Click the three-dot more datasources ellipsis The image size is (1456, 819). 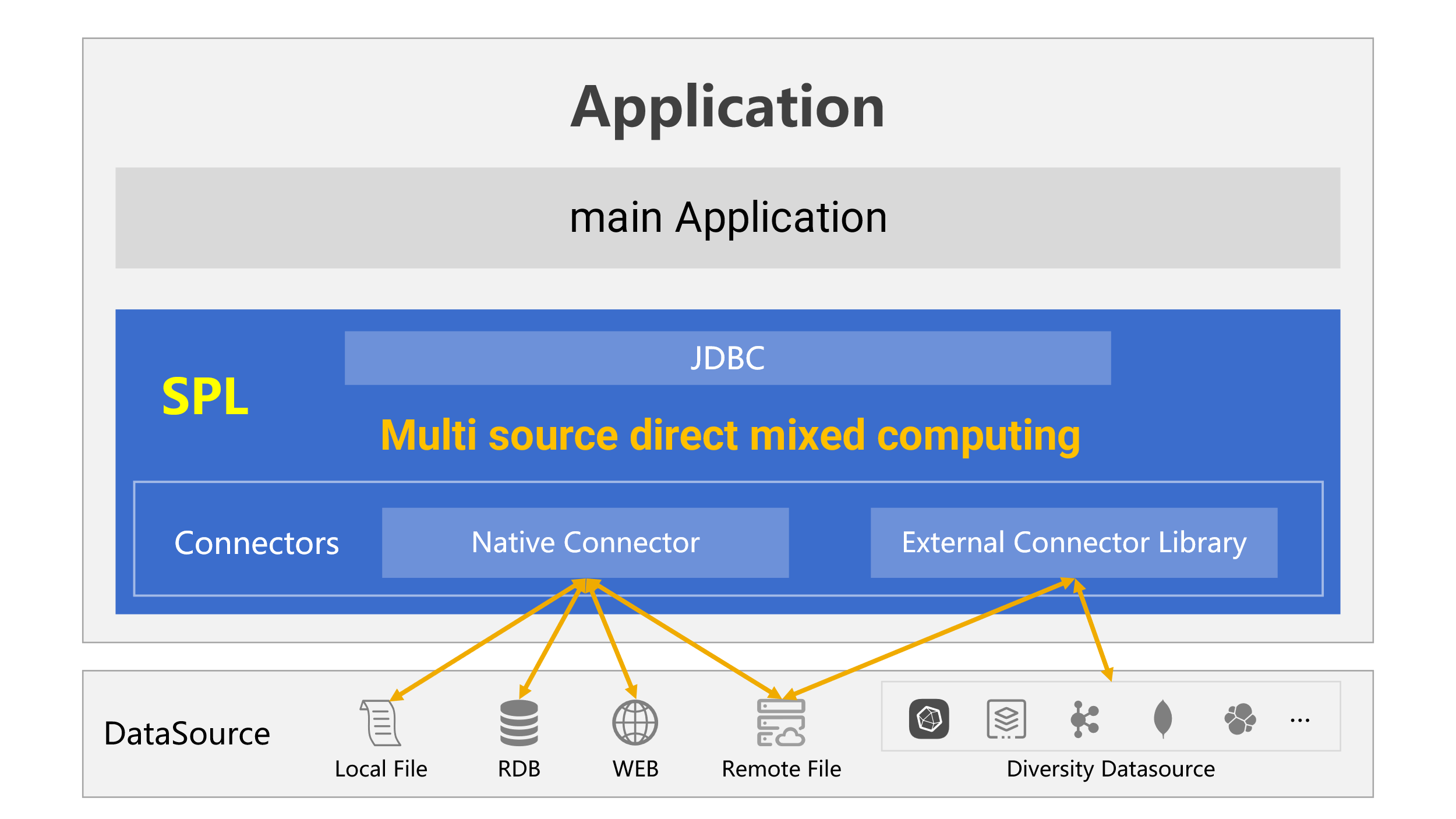click(1300, 721)
